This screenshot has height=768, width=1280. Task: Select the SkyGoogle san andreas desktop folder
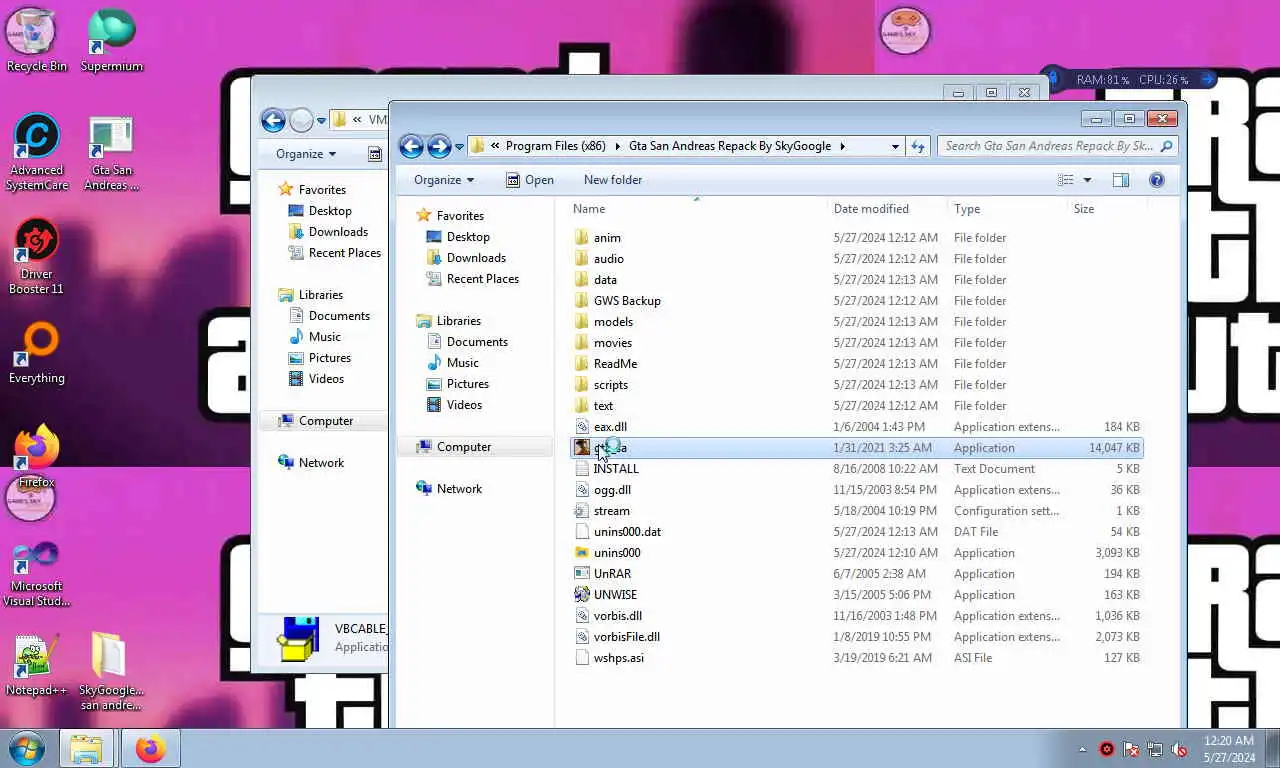coord(111,670)
